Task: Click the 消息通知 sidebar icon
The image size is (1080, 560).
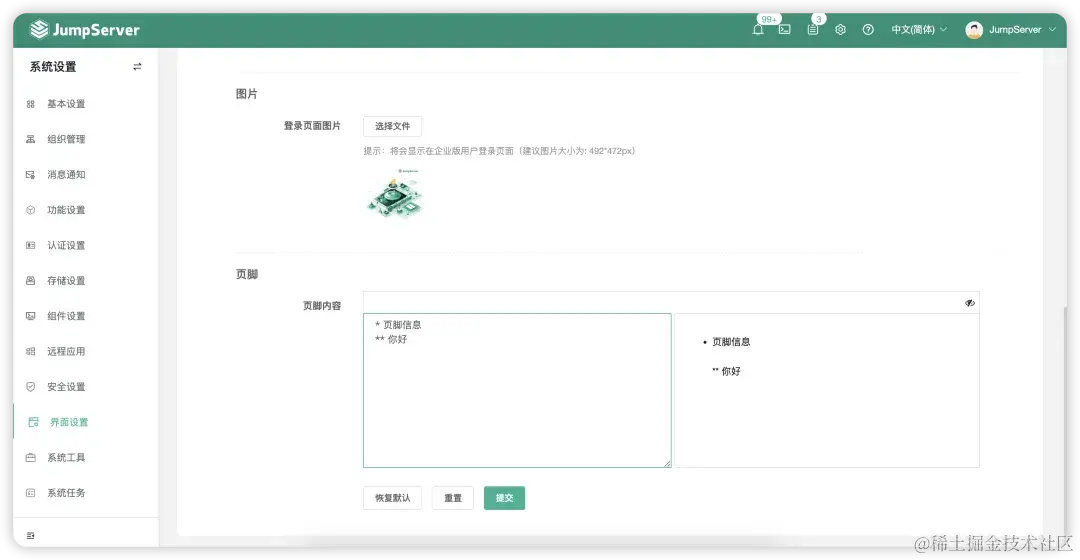Action: [30, 175]
